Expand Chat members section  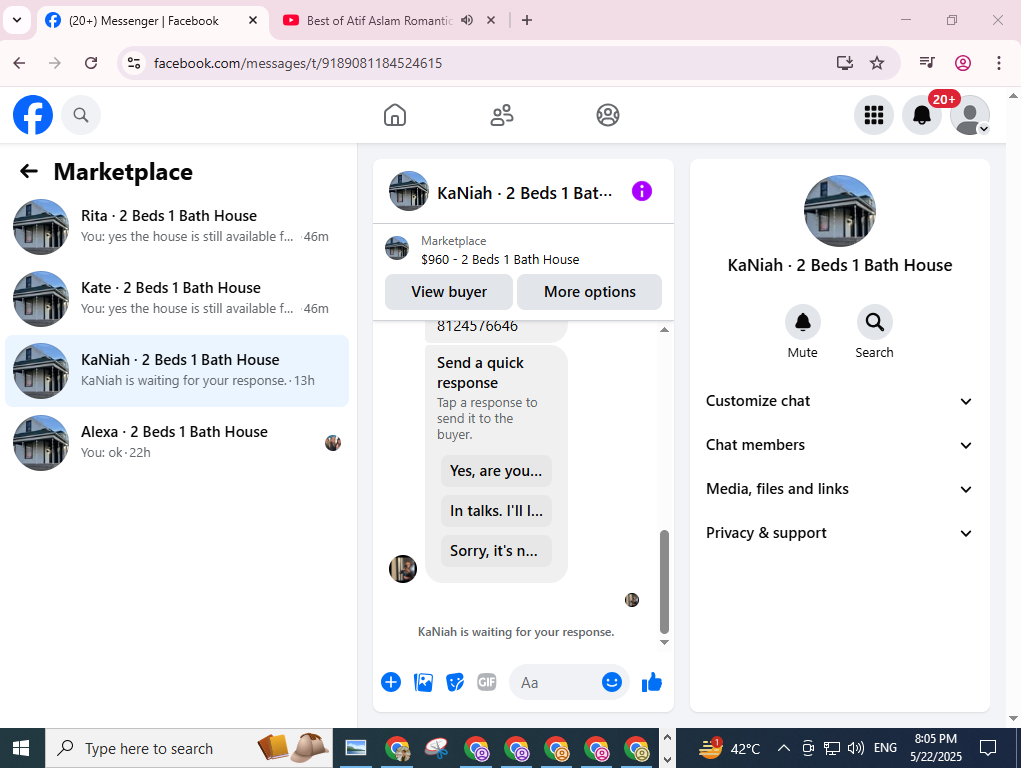click(839, 445)
